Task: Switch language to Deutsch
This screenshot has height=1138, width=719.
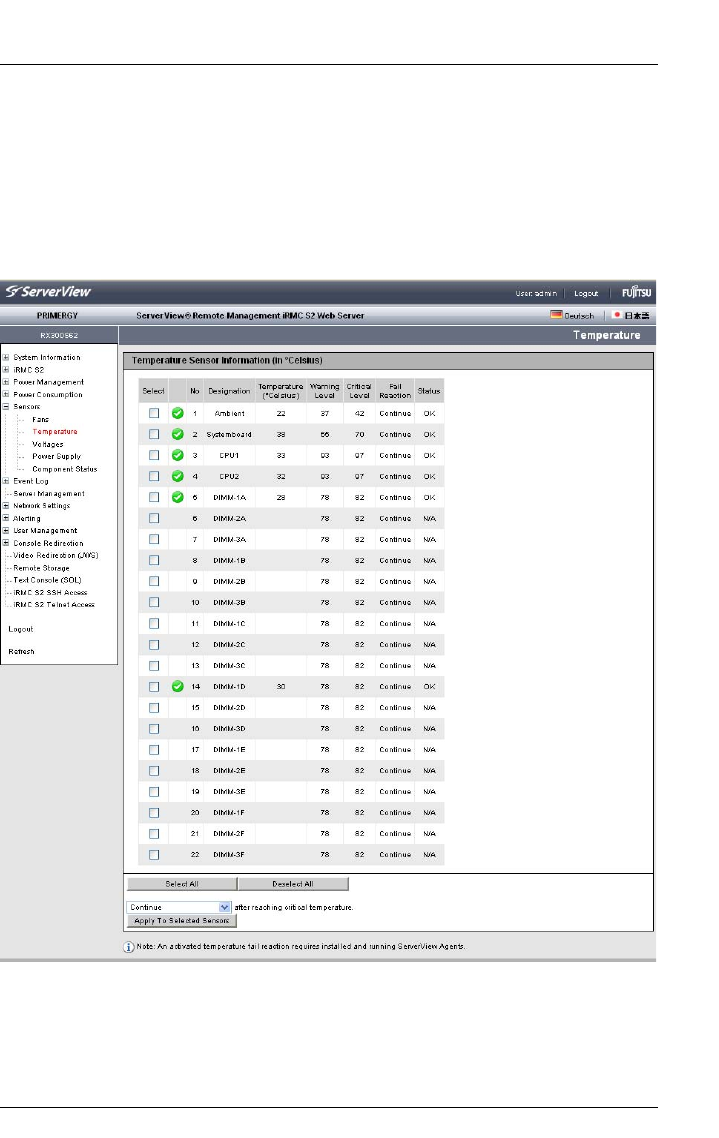Action: pos(579,316)
